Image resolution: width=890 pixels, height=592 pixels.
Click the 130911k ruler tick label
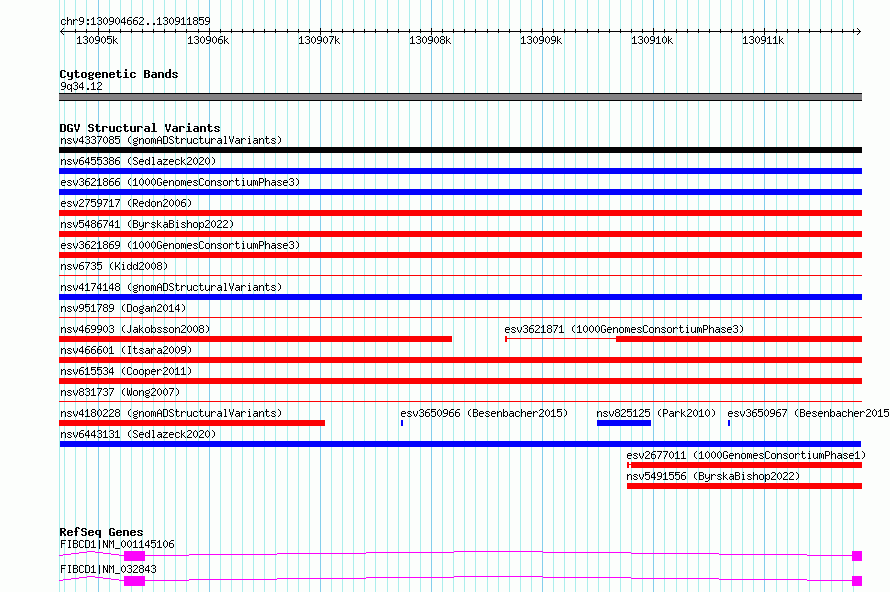click(x=763, y=40)
